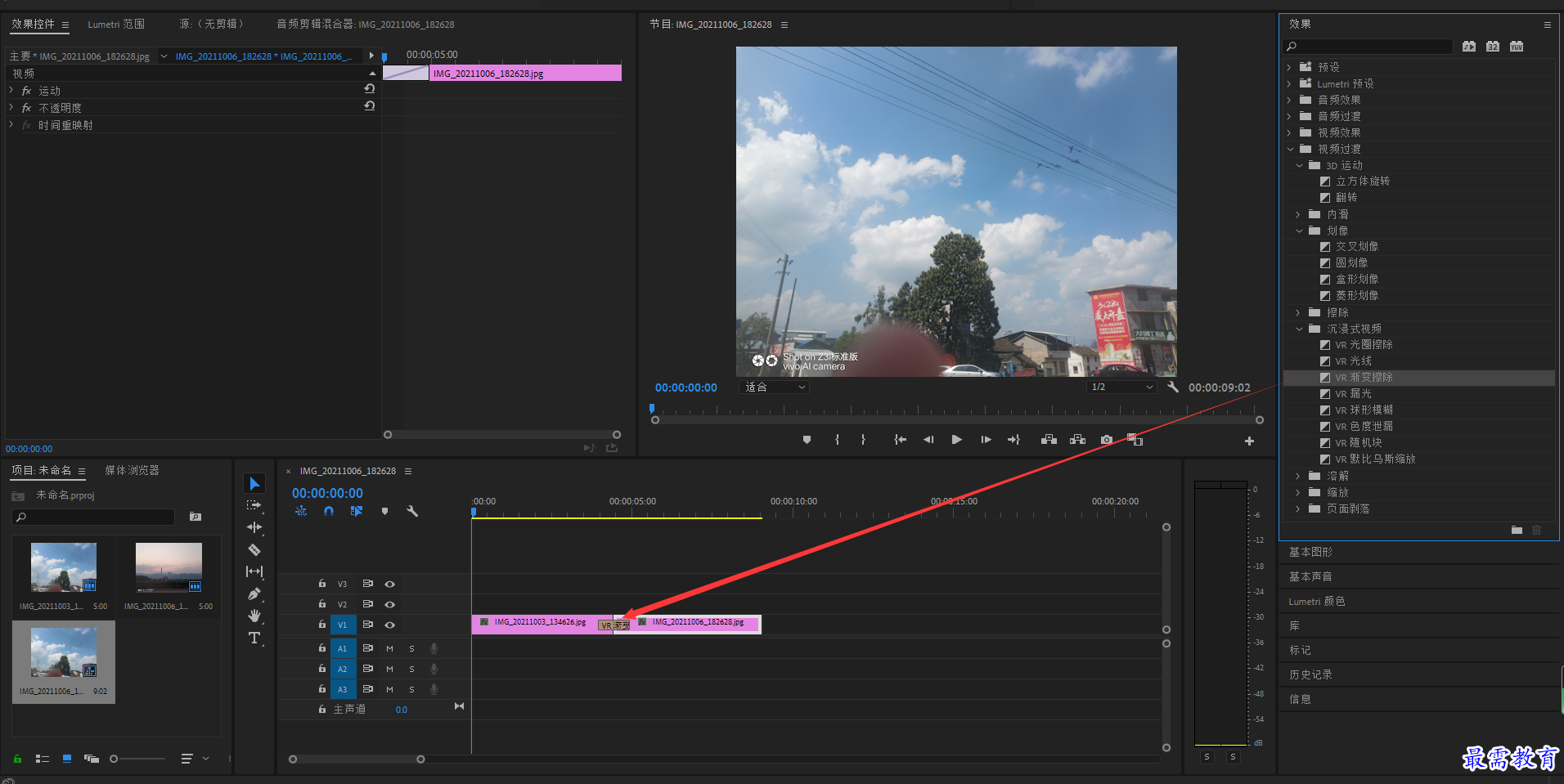Image resolution: width=1564 pixels, height=784 pixels.
Task: Collapse the 沉浸式视频 folder
Action: click(x=1299, y=329)
